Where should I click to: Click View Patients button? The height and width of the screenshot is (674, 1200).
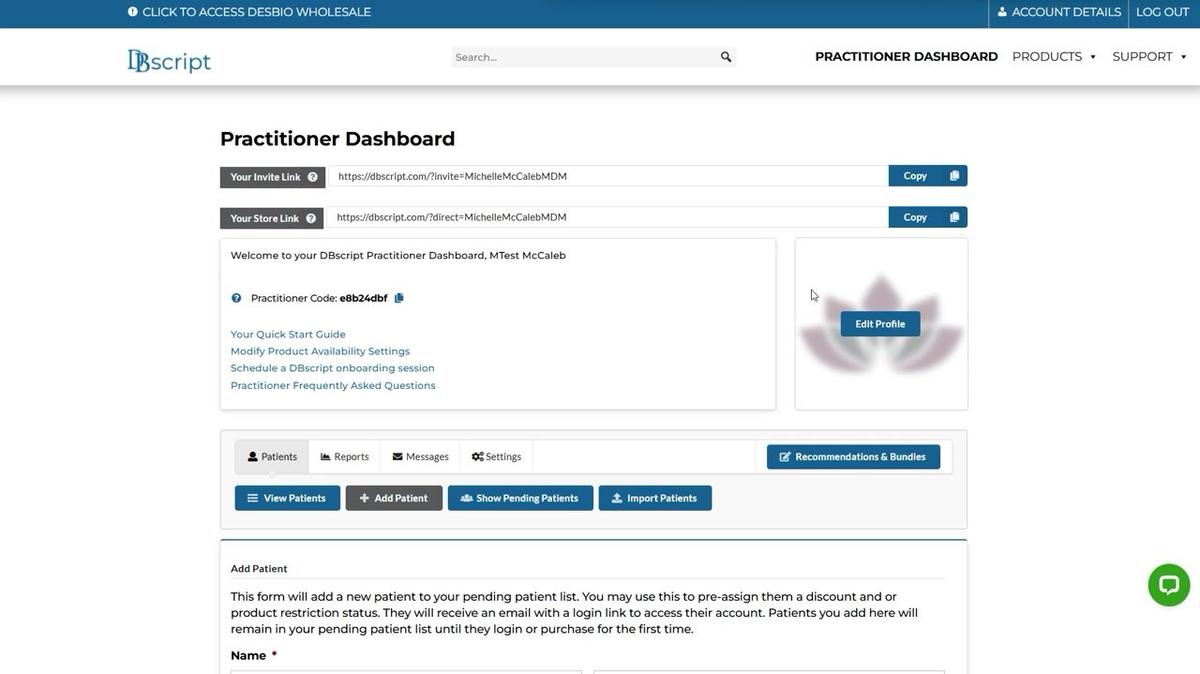pyautogui.click(x=287, y=498)
